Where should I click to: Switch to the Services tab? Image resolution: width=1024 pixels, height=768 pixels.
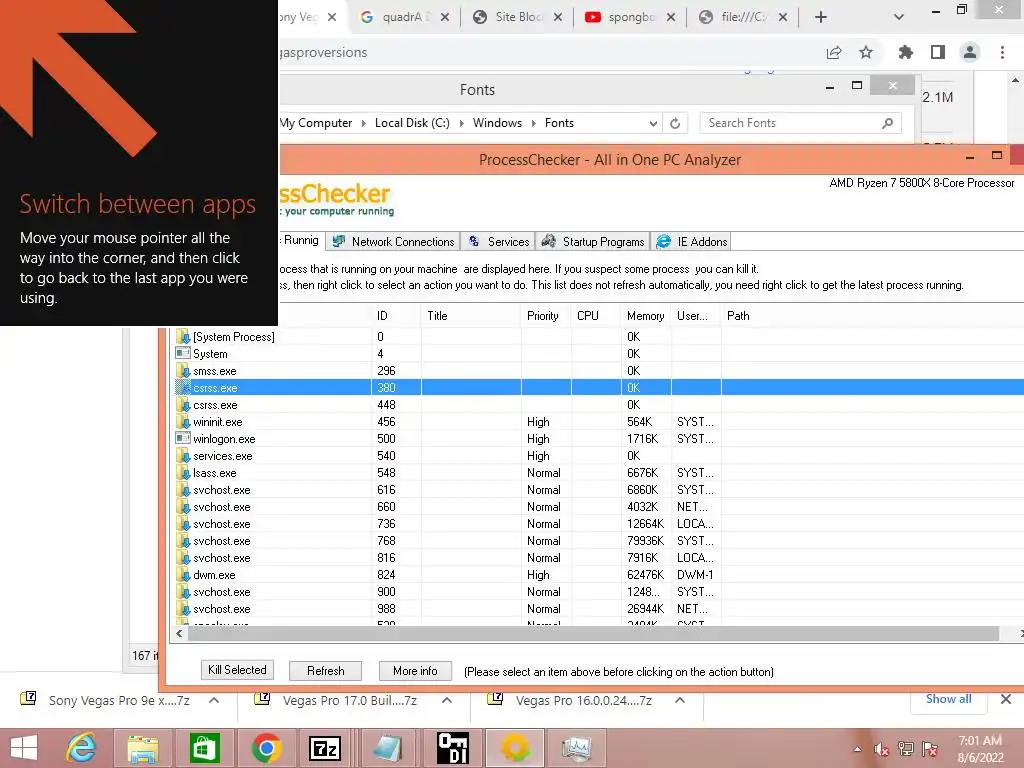click(498, 242)
